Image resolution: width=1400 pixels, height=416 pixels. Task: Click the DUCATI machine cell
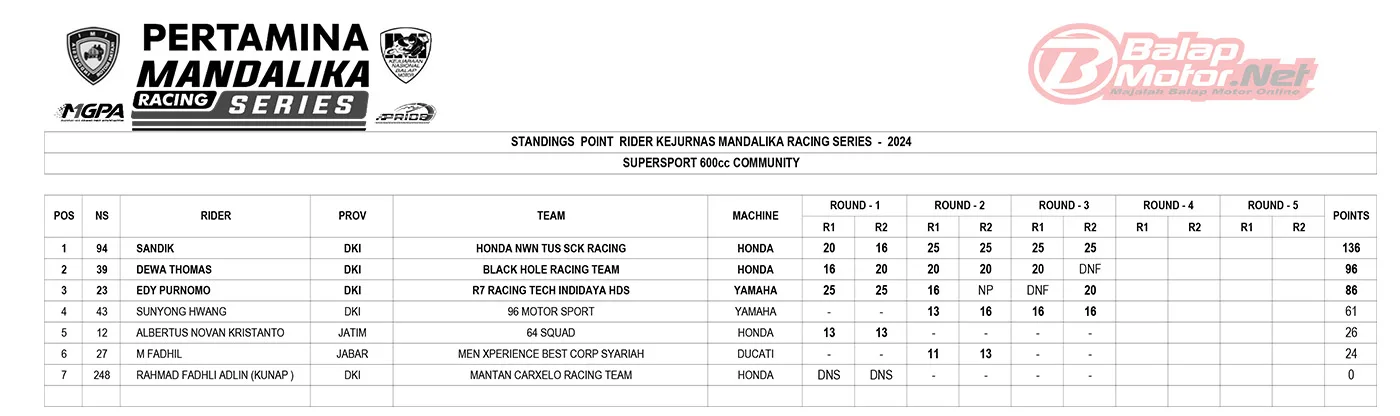click(x=755, y=353)
